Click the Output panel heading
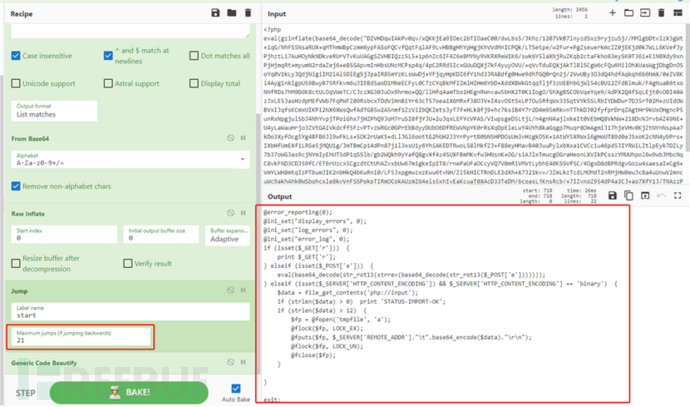The height and width of the screenshot is (407, 690). pyautogui.click(x=280, y=196)
